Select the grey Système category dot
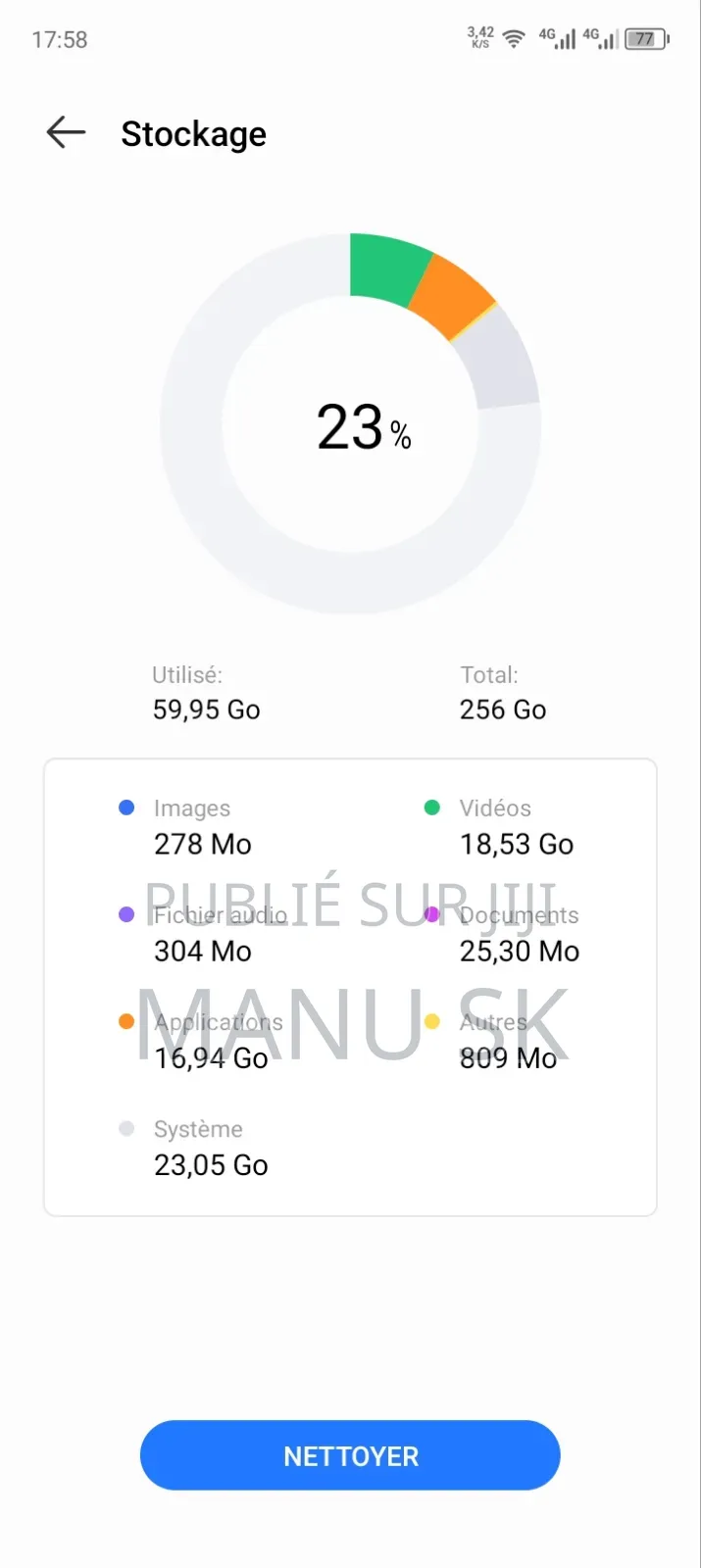Image resolution: width=701 pixels, height=1568 pixels. coord(126,1128)
